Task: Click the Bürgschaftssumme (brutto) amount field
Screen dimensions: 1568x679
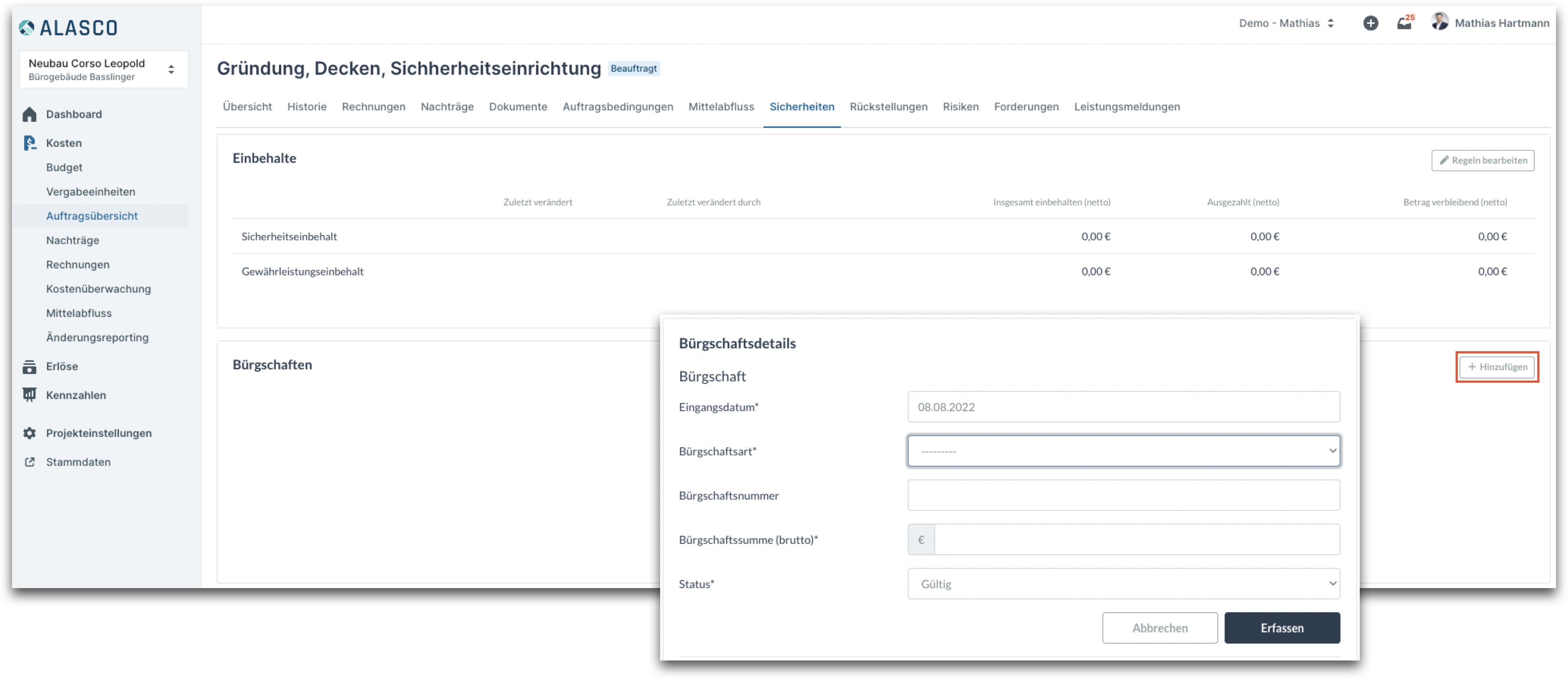Action: click(x=1137, y=539)
